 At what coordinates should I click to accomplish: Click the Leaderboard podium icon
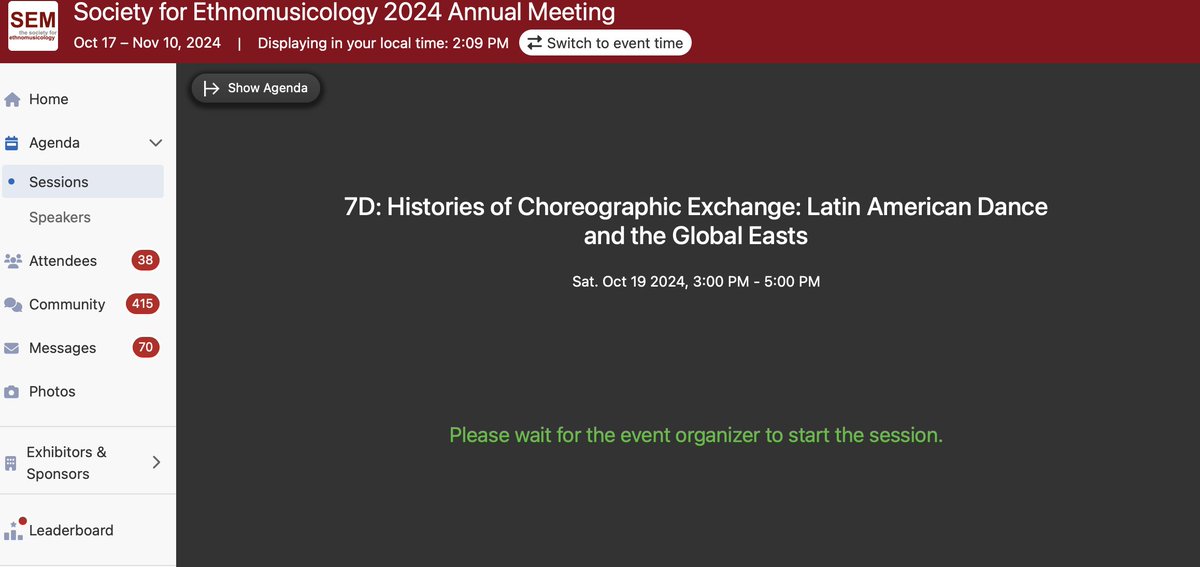click(x=14, y=529)
